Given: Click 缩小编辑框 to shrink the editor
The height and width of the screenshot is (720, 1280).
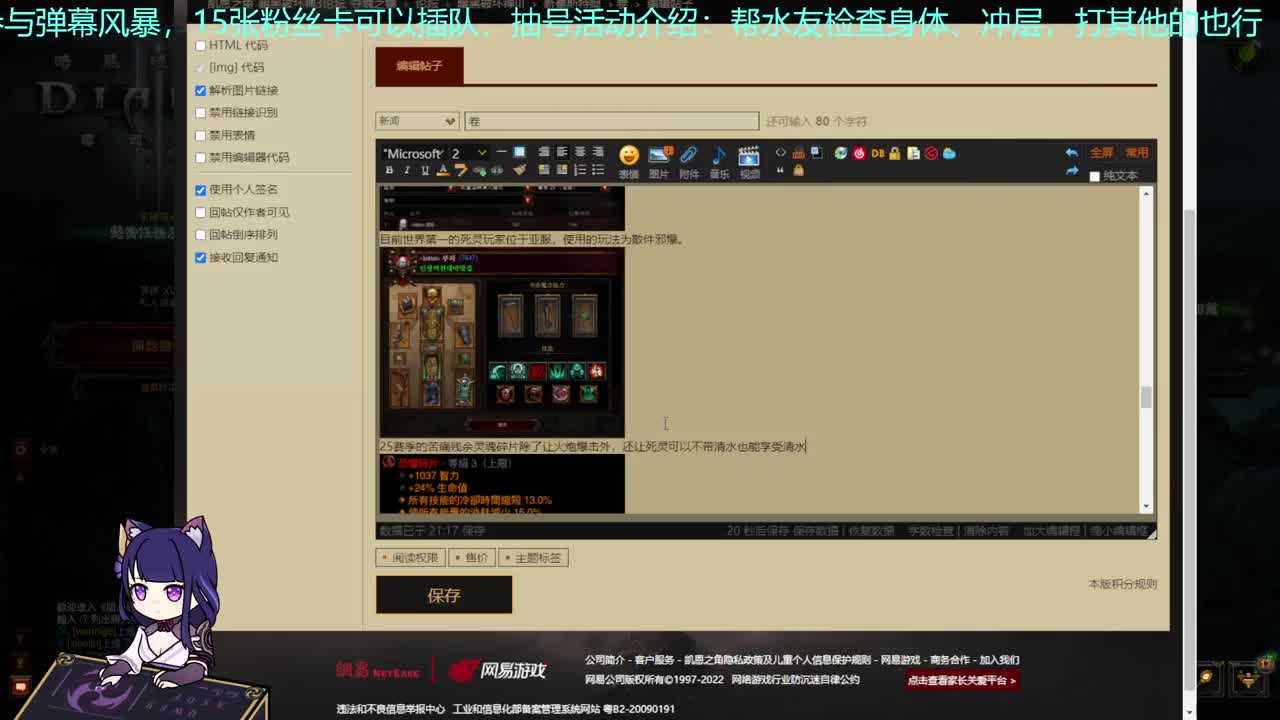Looking at the screenshot, I should pyautogui.click(x=1119, y=531).
